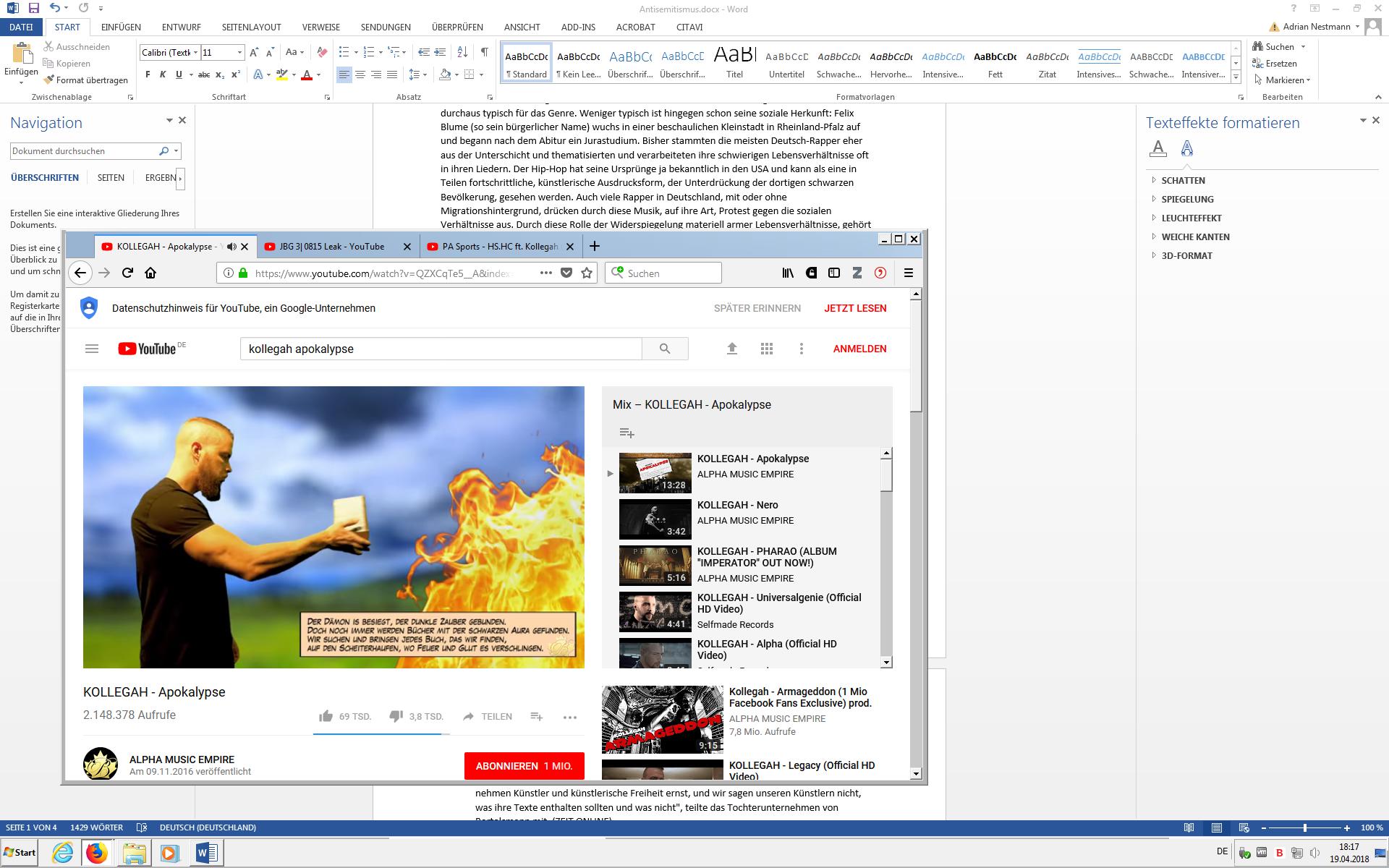1389x868 pixels.
Task: Open YouTube apps grid icon
Action: tap(767, 349)
